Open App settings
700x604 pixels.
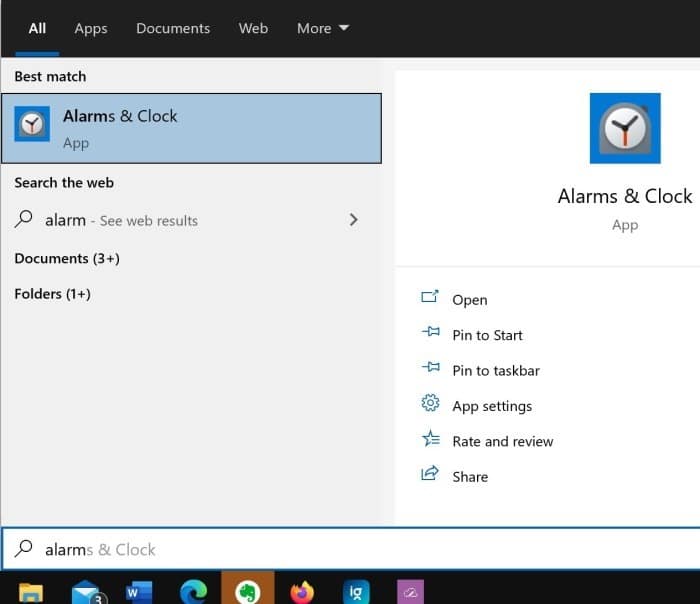coord(492,406)
